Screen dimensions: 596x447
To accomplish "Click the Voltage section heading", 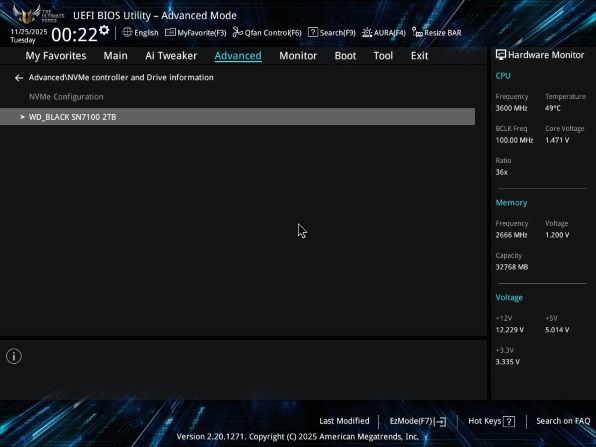I will (x=509, y=298).
